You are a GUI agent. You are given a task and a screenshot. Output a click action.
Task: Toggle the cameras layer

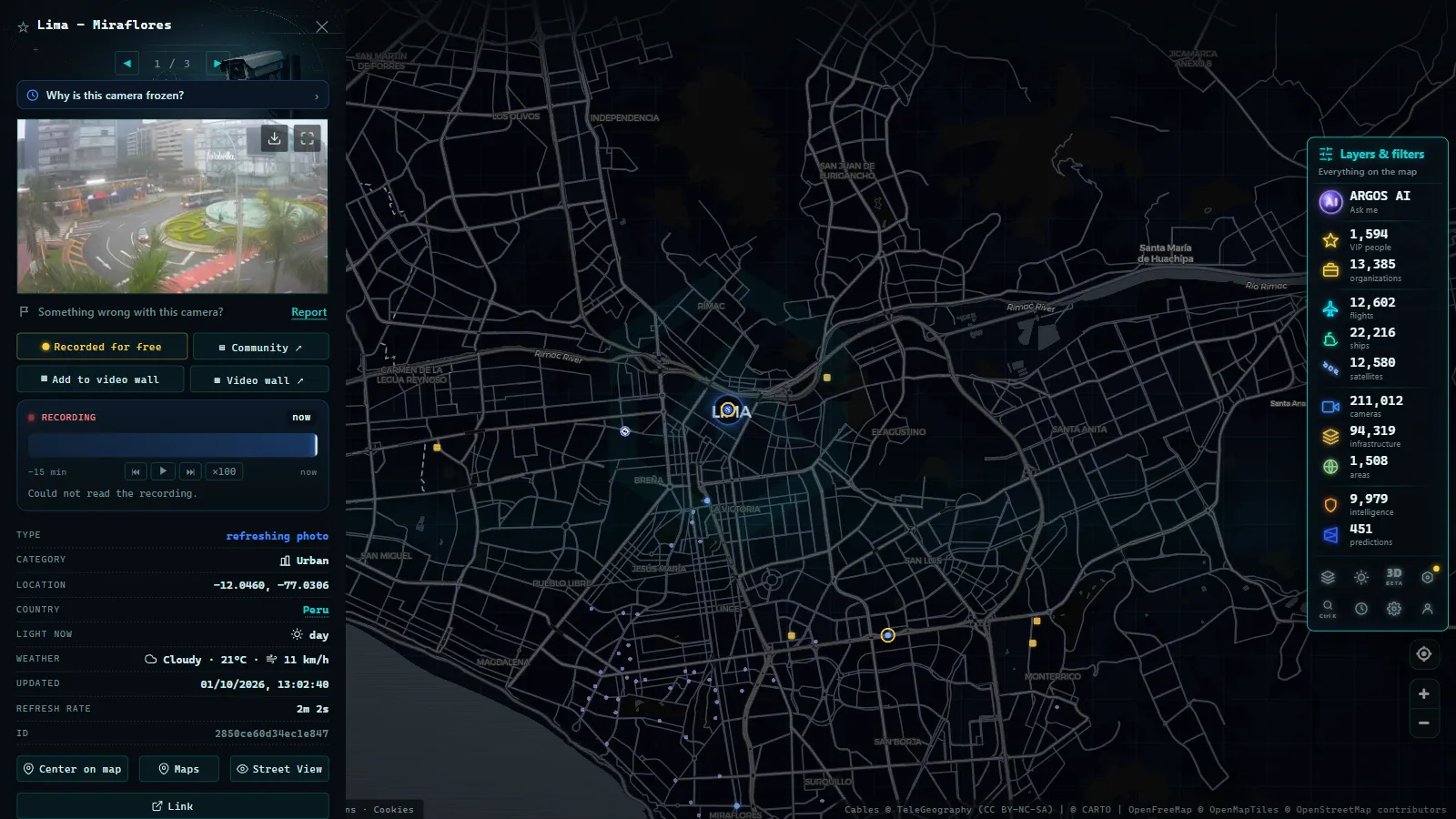click(1378, 406)
